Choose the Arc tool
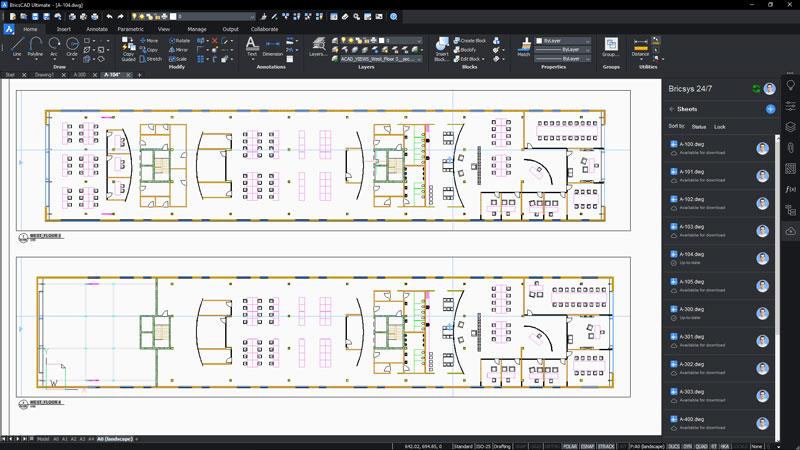800x450 pixels. [x=54, y=46]
